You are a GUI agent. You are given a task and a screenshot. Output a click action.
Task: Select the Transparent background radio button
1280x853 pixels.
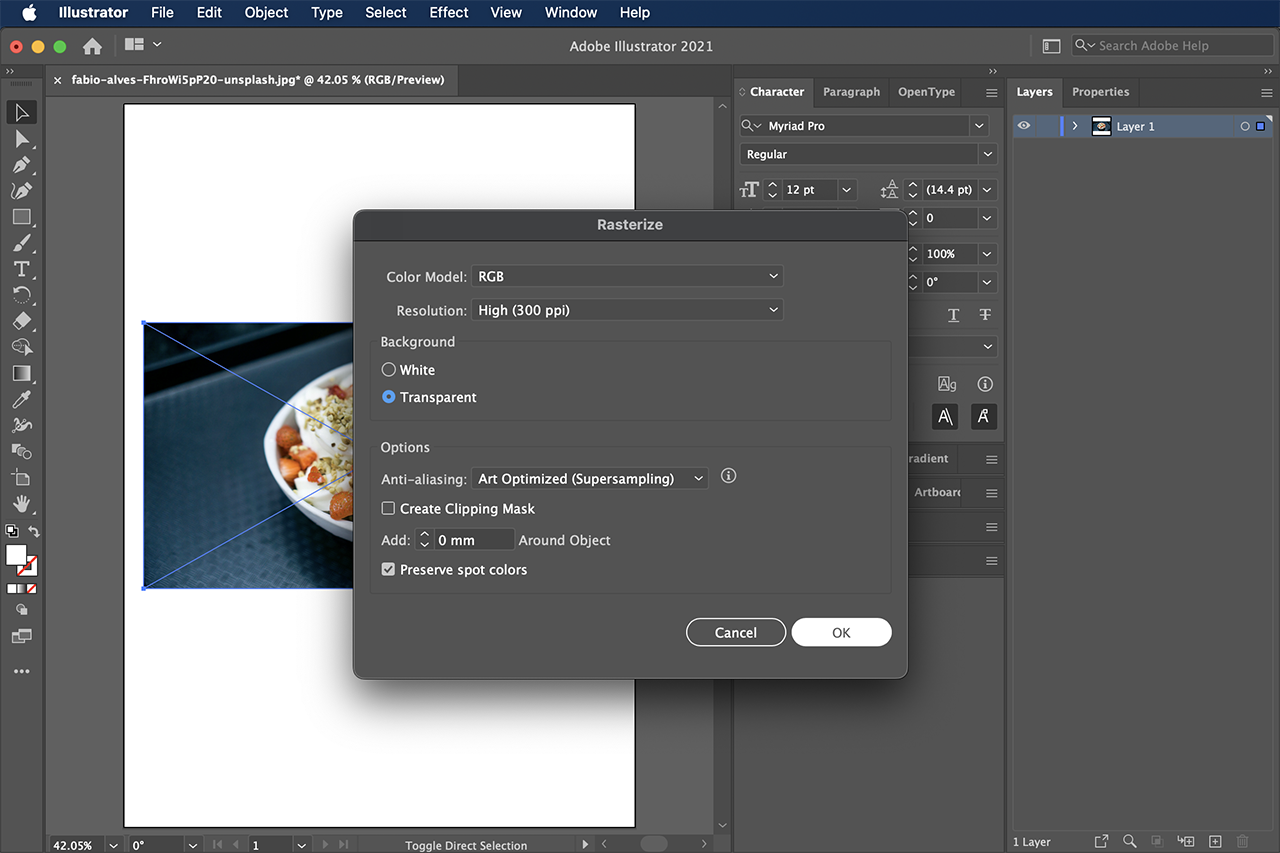click(x=389, y=397)
